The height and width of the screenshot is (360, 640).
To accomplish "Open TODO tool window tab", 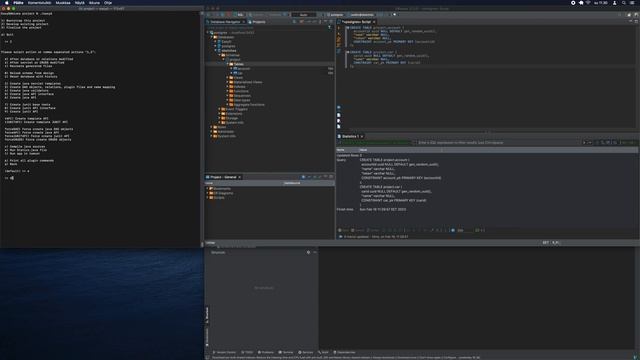I will [x=247, y=352].
